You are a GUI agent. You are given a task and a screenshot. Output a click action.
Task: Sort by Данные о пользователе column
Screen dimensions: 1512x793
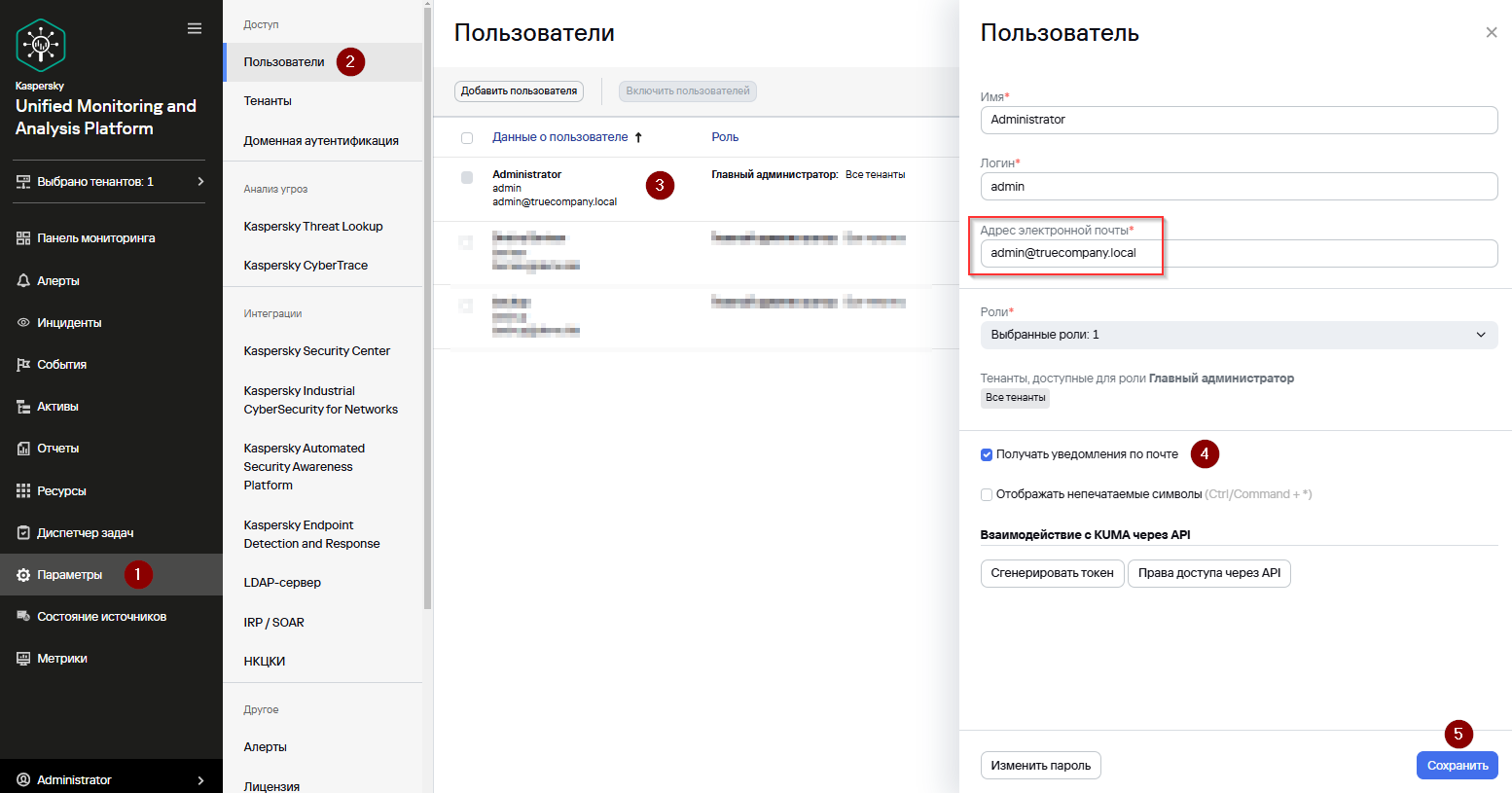tap(560, 137)
